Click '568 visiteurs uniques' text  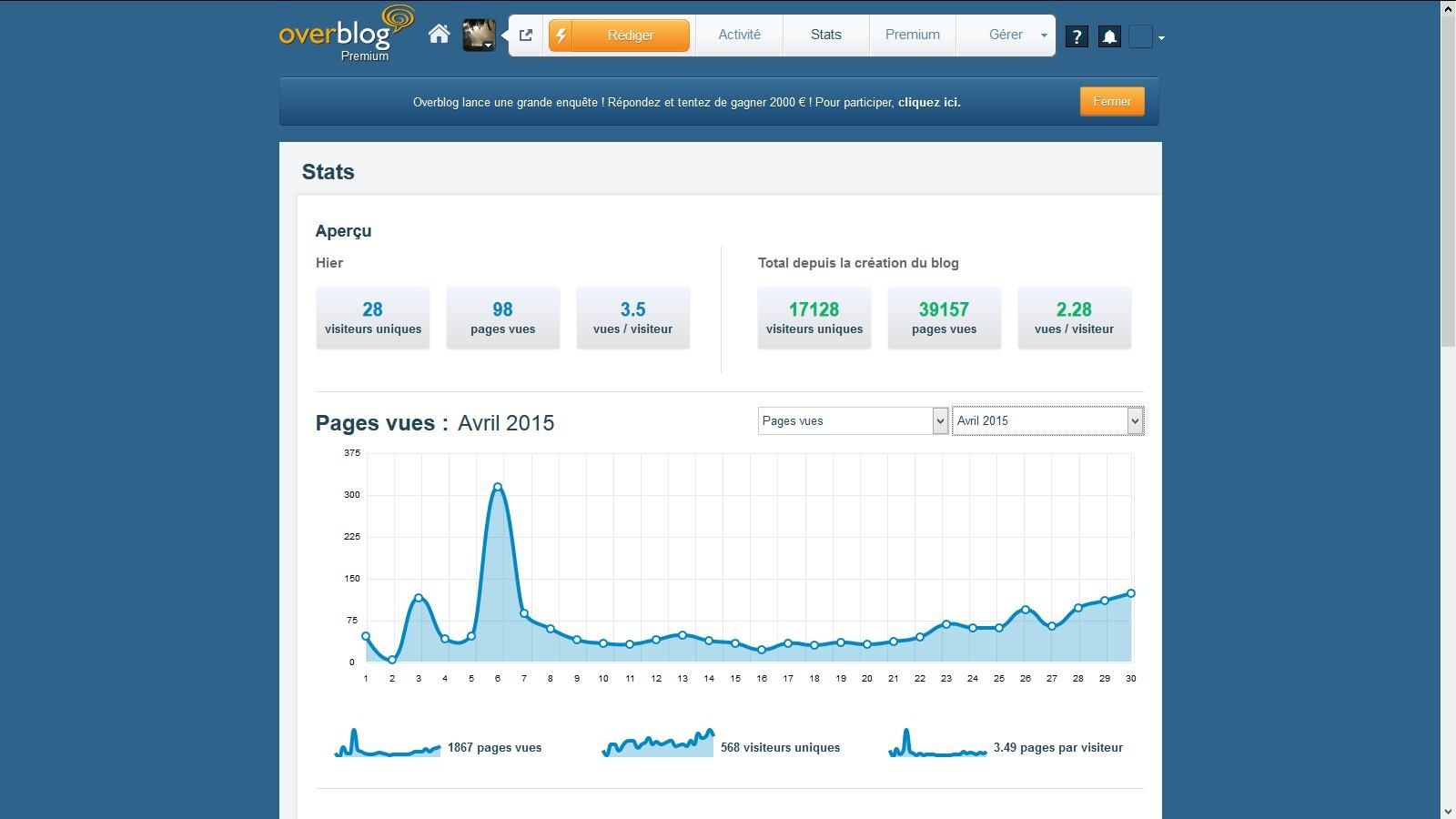[x=780, y=748]
